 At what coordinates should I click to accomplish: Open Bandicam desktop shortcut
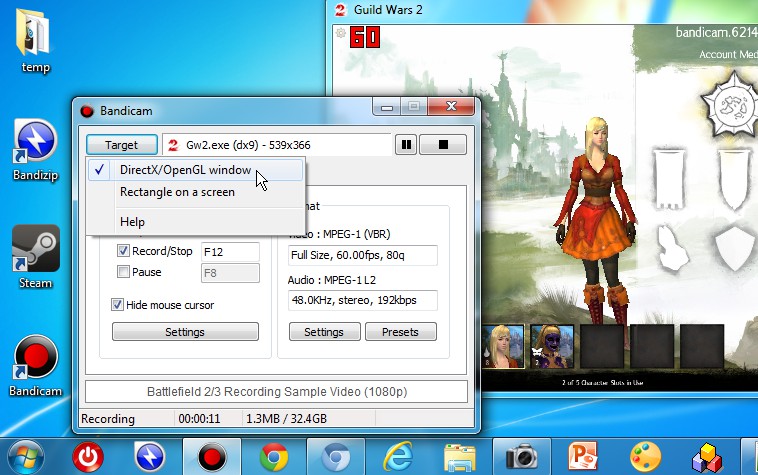coord(35,366)
